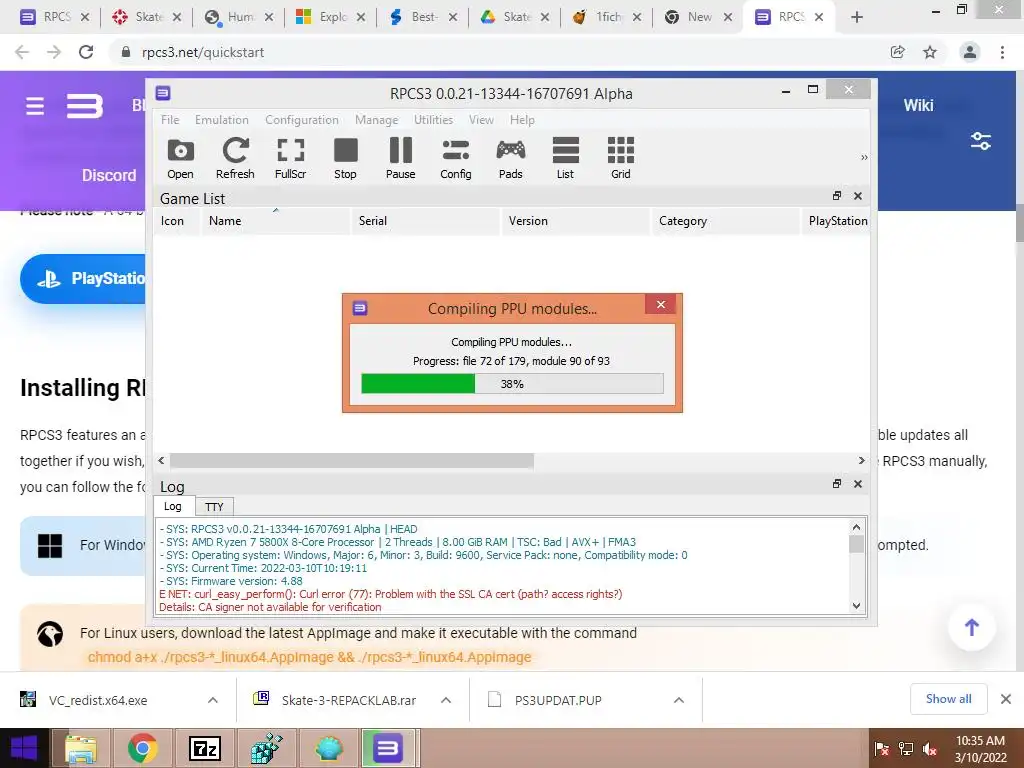Image resolution: width=1024 pixels, height=768 pixels.
Task: Sort game list by Serial column
Action: click(x=426, y=221)
